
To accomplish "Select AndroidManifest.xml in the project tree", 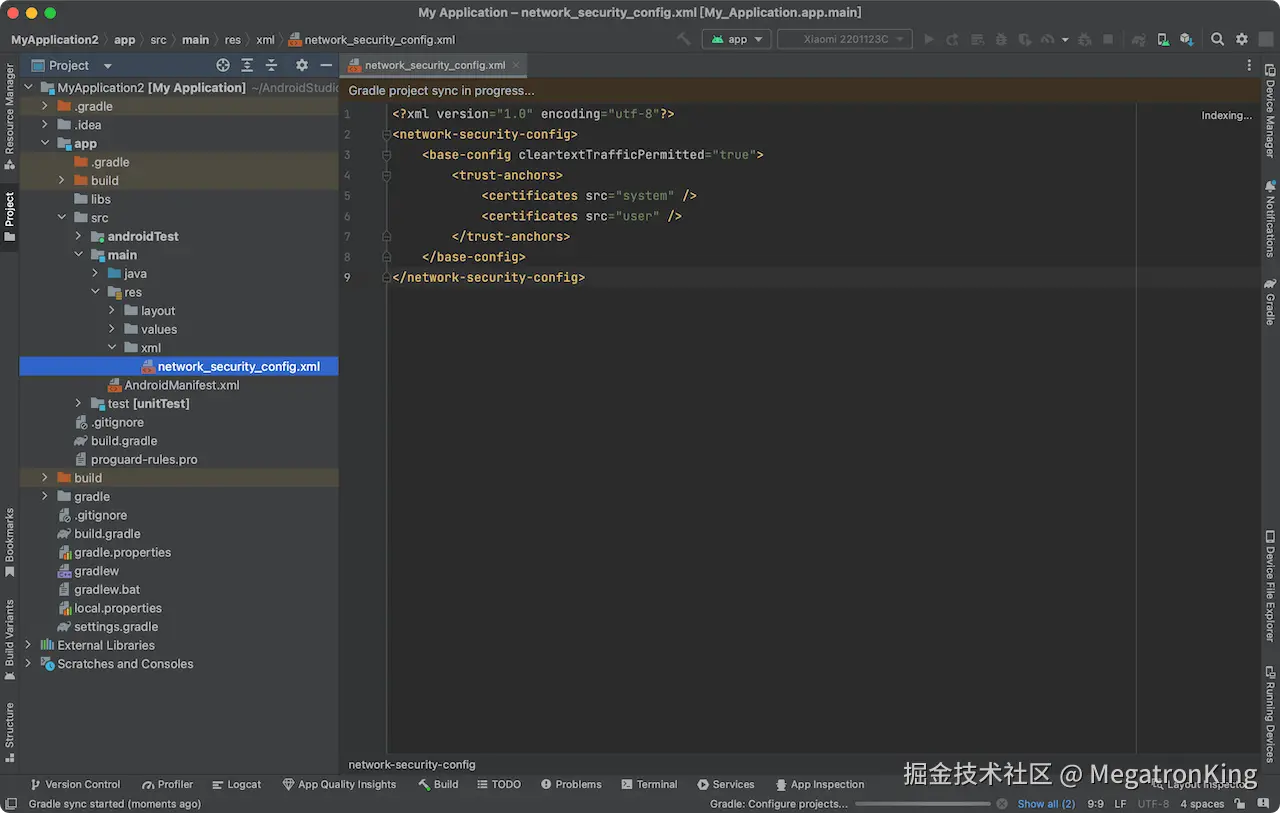I will (181, 385).
